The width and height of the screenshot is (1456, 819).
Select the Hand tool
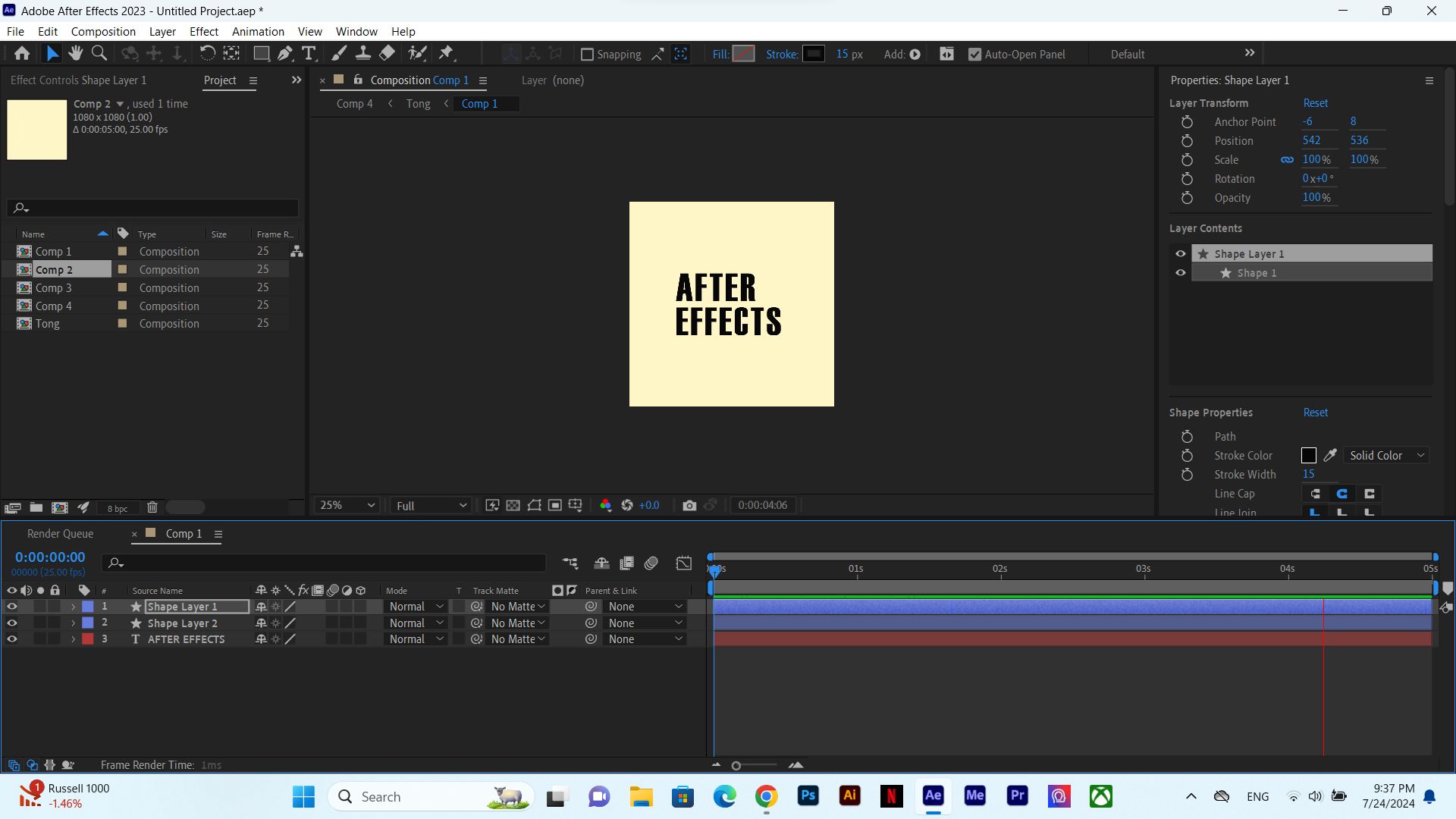[x=75, y=53]
